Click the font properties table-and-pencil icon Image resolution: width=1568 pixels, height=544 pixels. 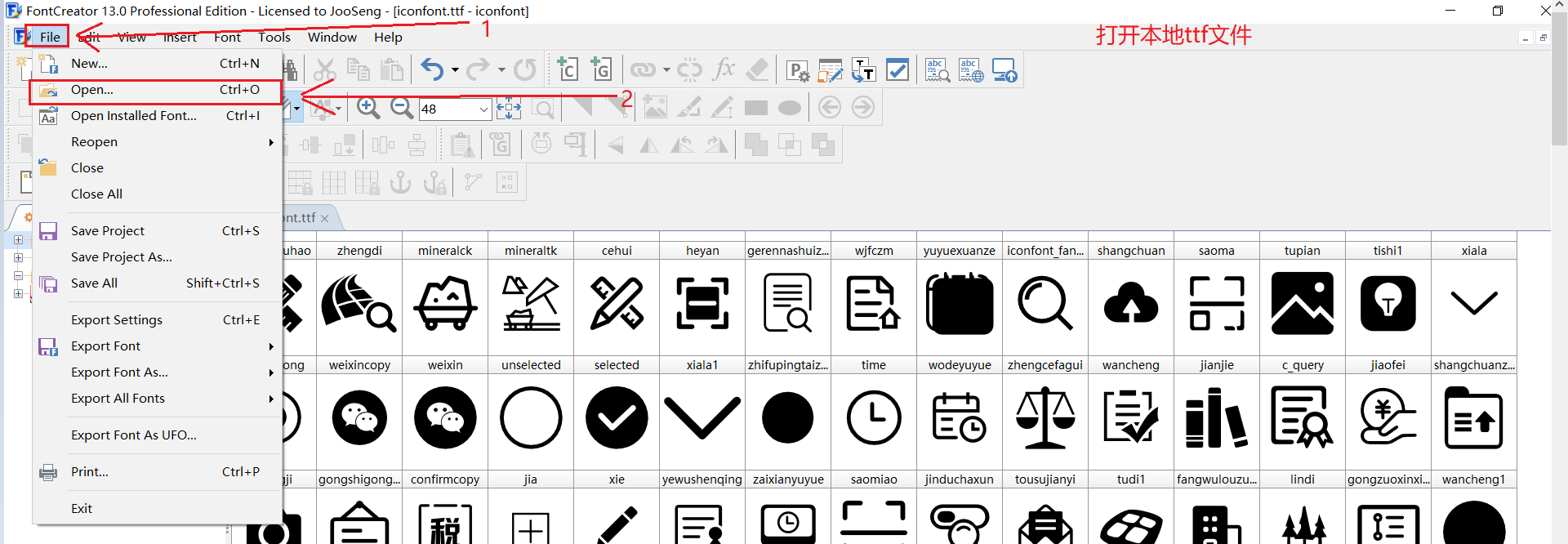pos(831,71)
